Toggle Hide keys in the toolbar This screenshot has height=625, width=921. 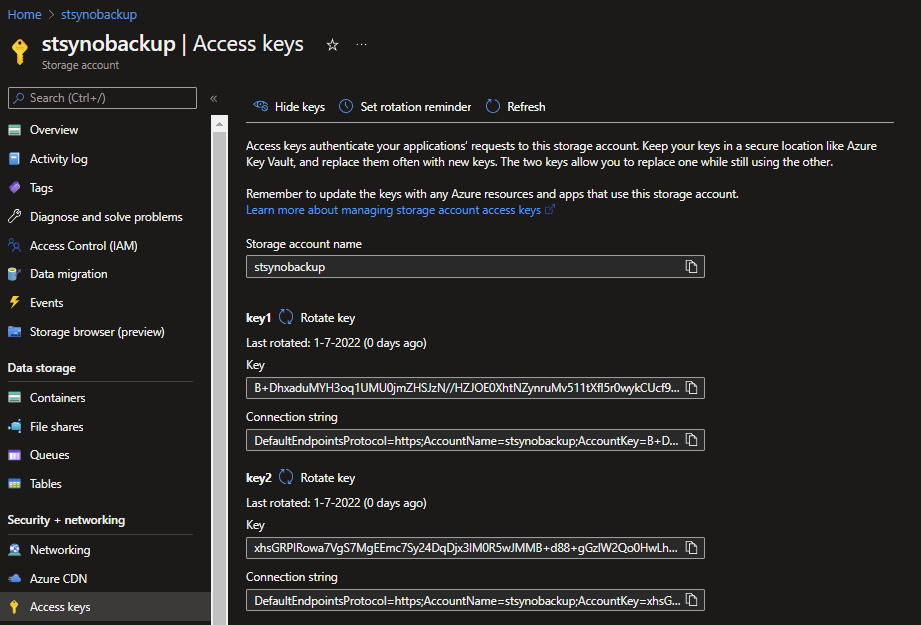click(x=289, y=107)
